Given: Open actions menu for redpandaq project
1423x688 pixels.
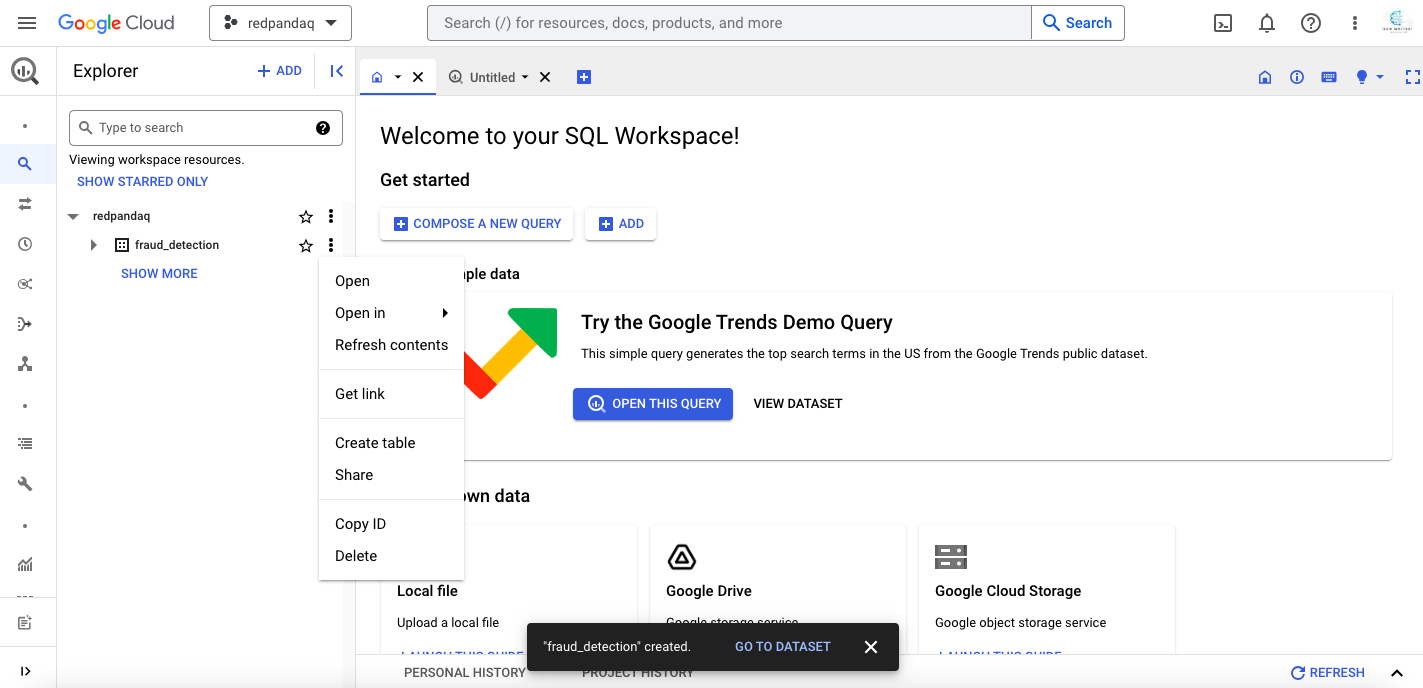Looking at the screenshot, I should coord(331,216).
